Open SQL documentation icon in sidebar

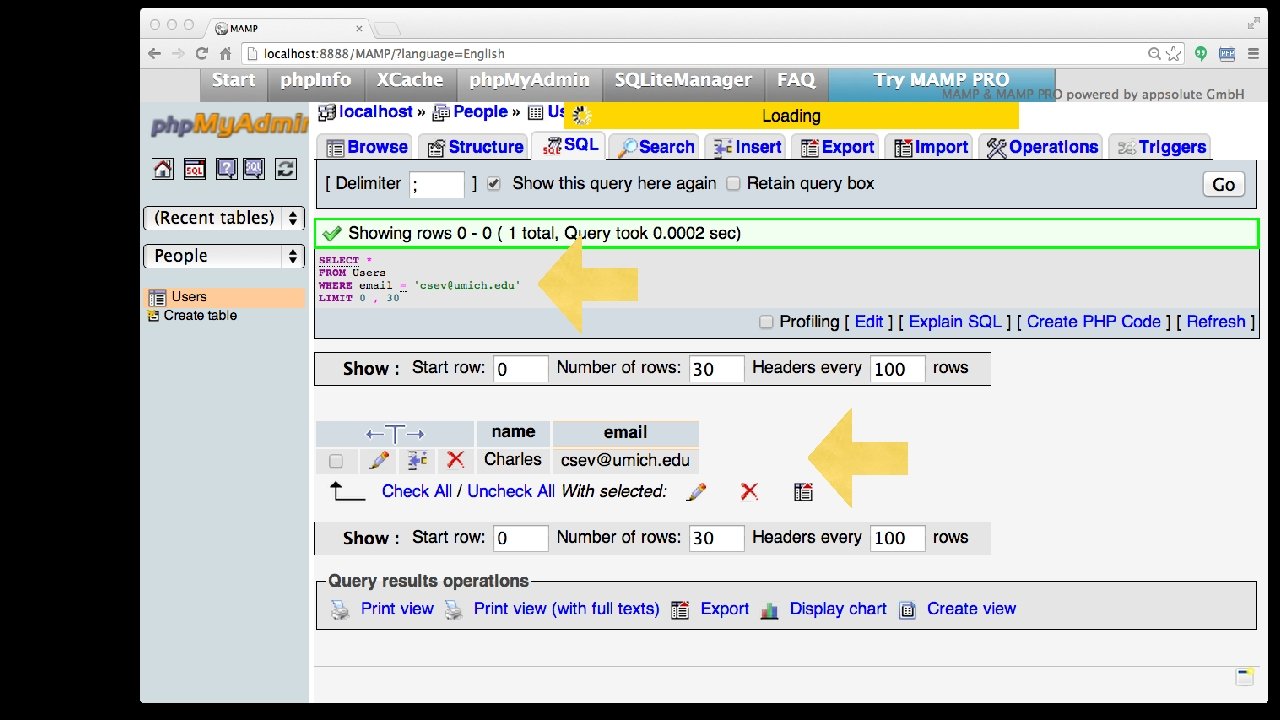point(254,169)
